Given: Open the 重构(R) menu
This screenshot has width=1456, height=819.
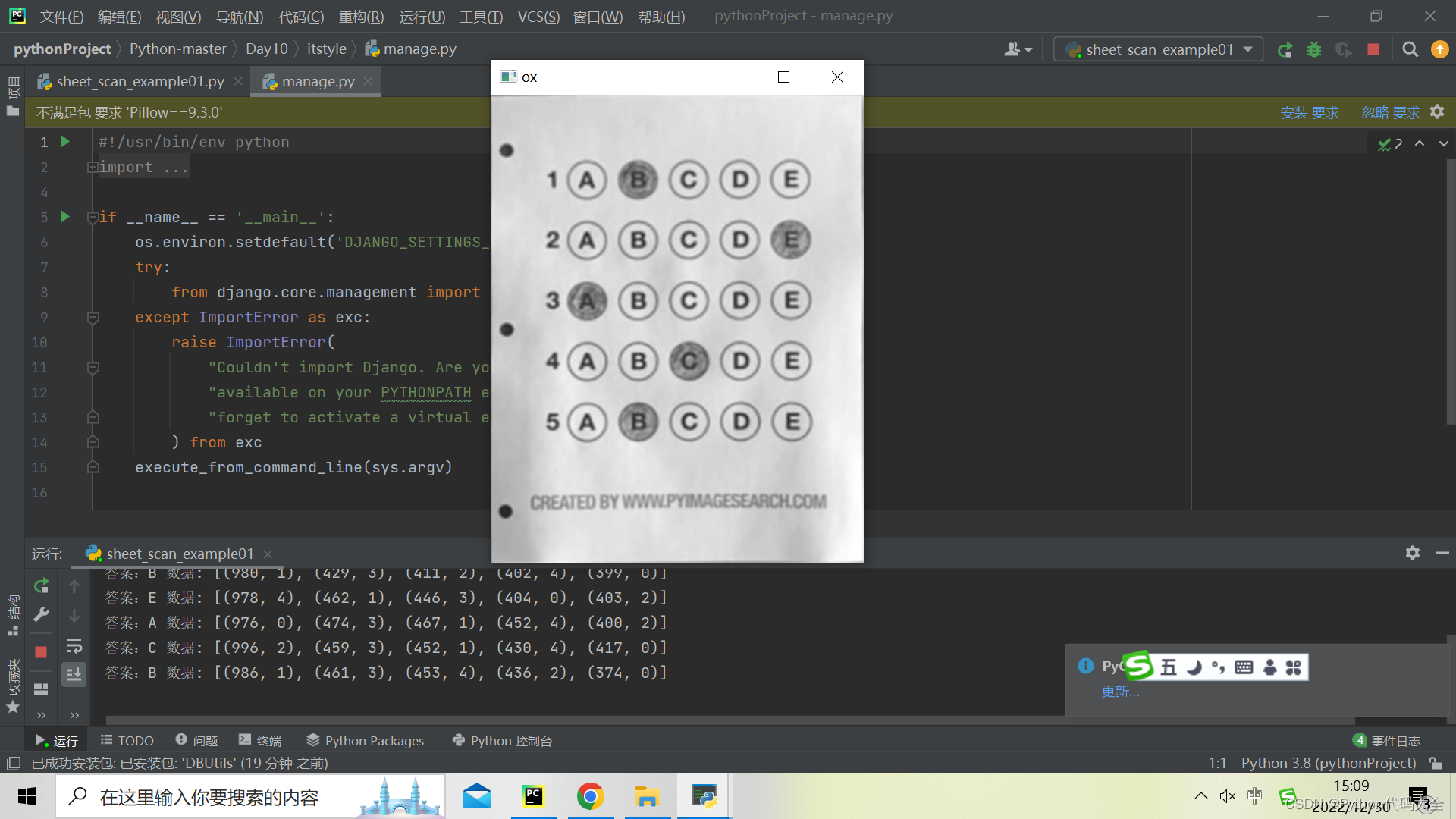Looking at the screenshot, I should pos(361,17).
